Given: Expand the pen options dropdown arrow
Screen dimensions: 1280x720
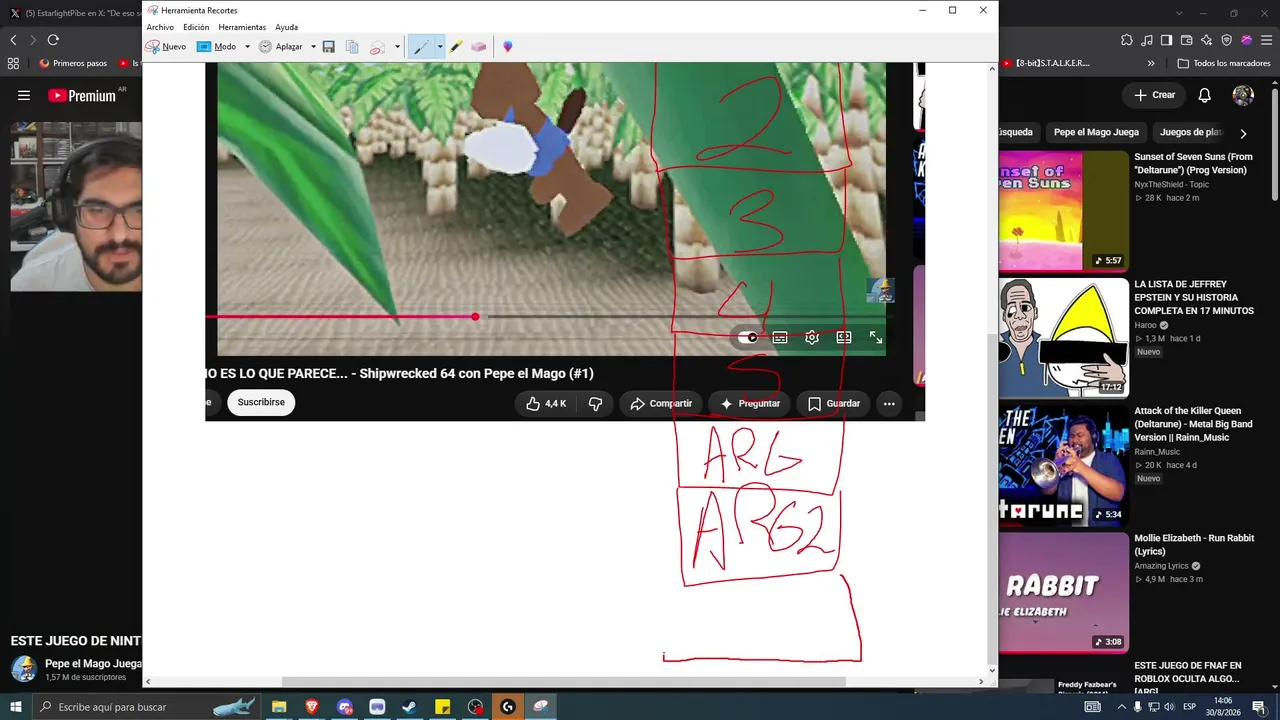Looking at the screenshot, I should (439, 47).
